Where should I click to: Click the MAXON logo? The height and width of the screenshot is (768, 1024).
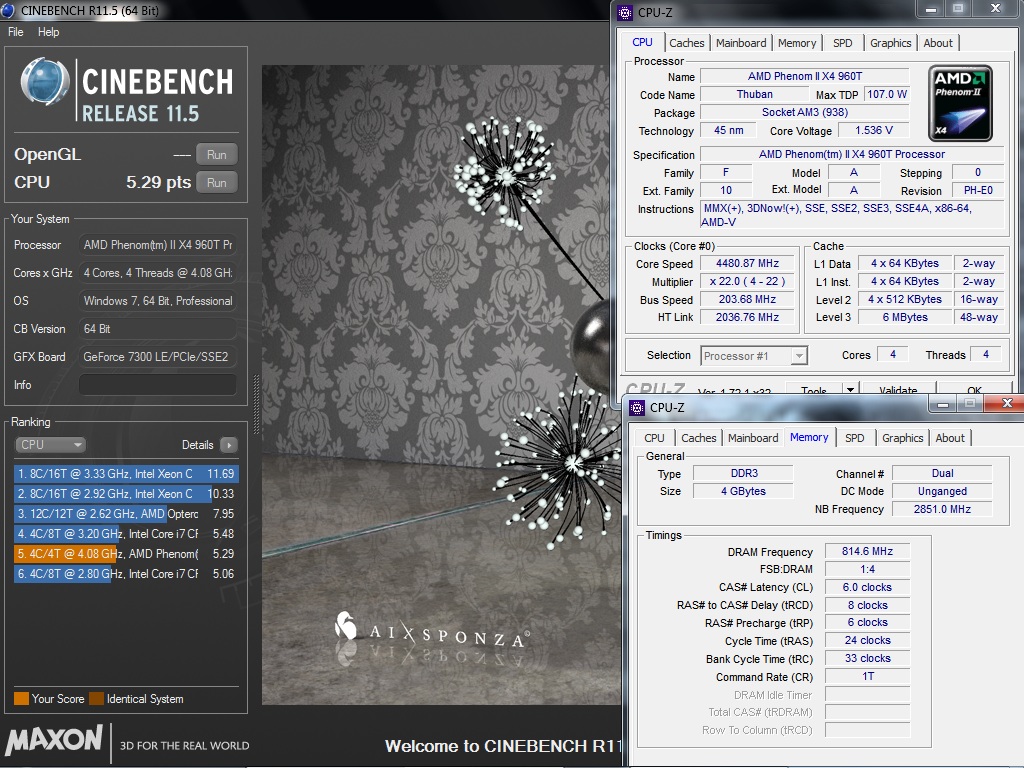pyautogui.click(x=54, y=740)
